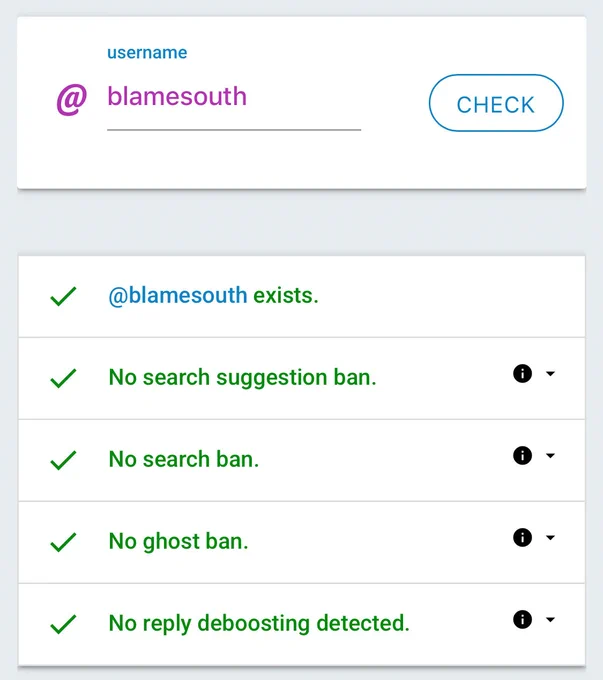This screenshot has height=680, width=603.
Task: Expand the reply deboosting dropdown arrow
Action: (x=550, y=619)
